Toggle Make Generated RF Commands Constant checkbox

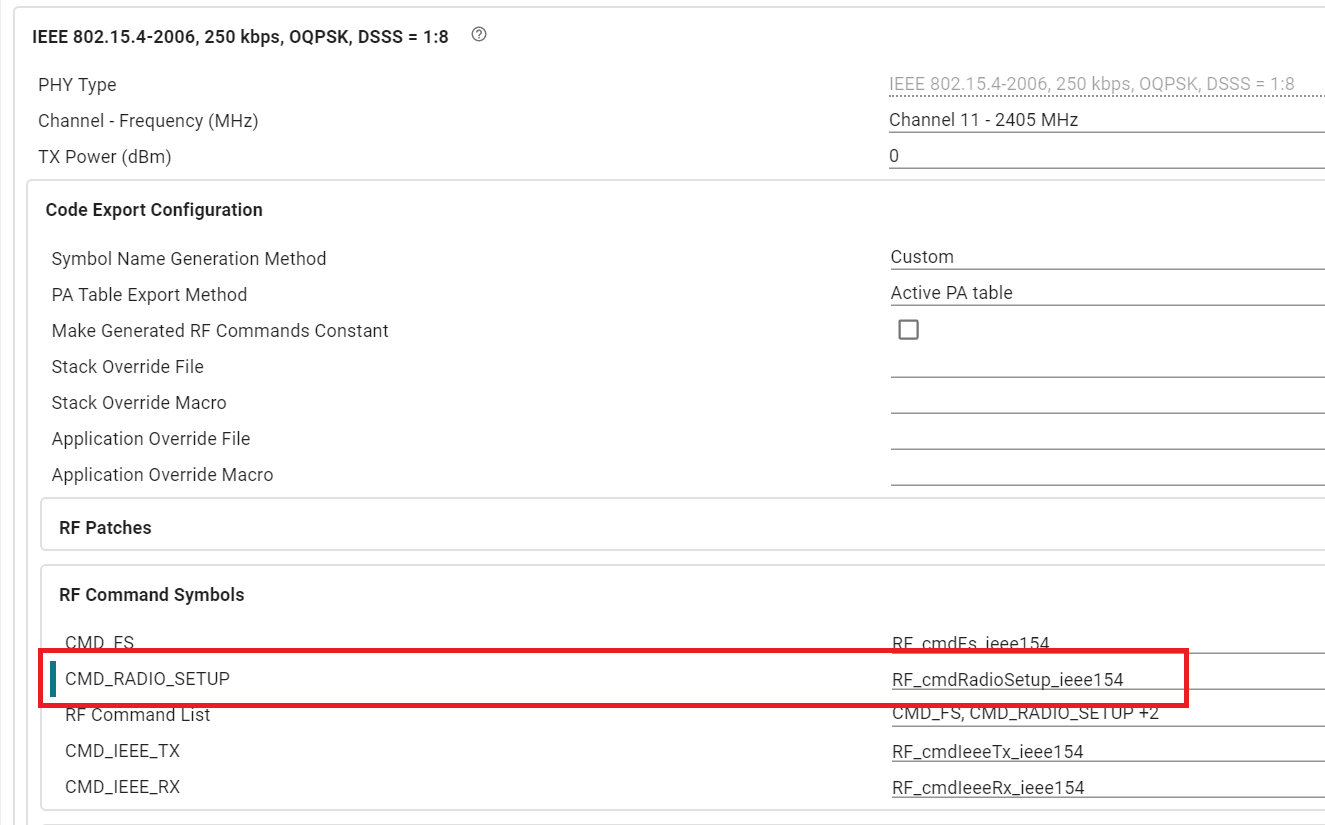(x=908, y=330)
